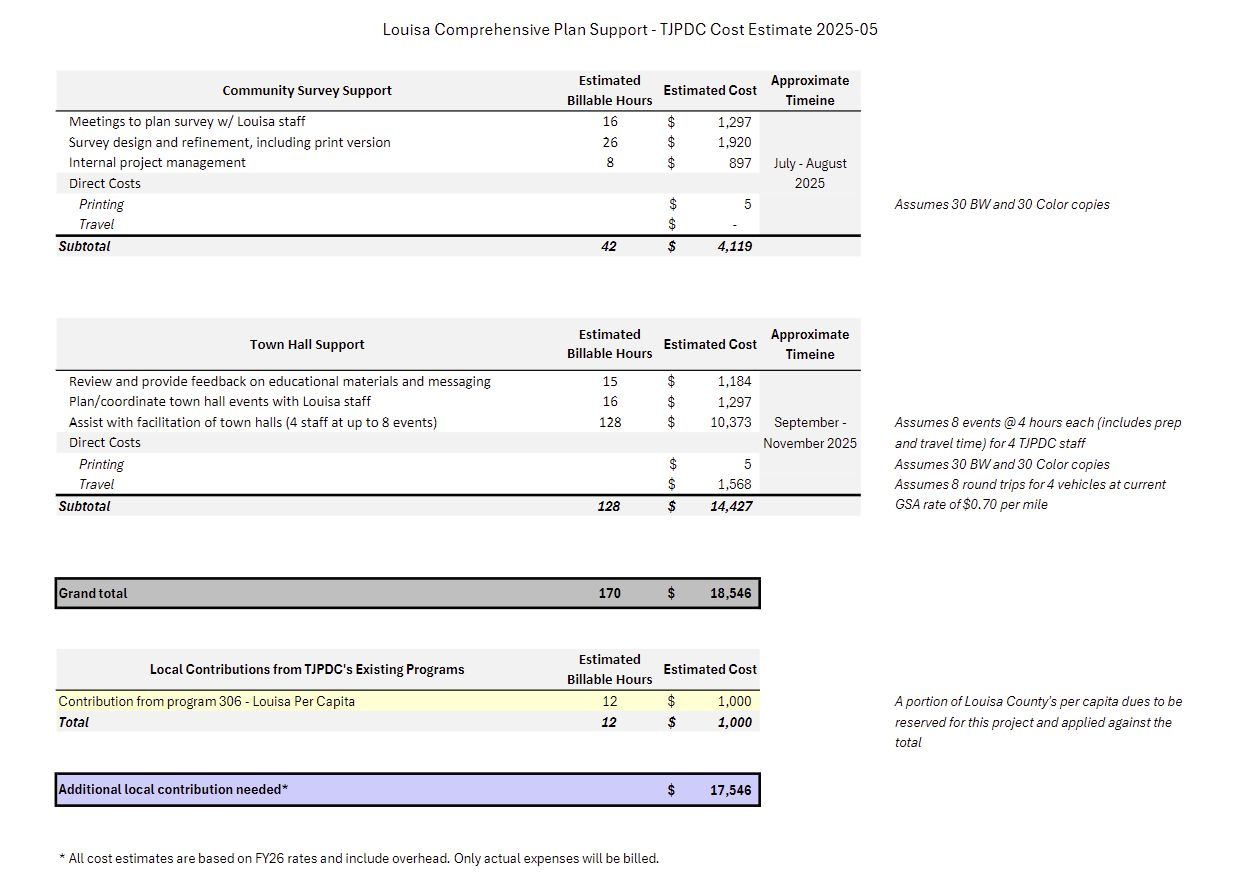Click the 'Town Hall Support' header cell
The height and width of the screenshot is (888, 1240).
(x=307, y=344)
